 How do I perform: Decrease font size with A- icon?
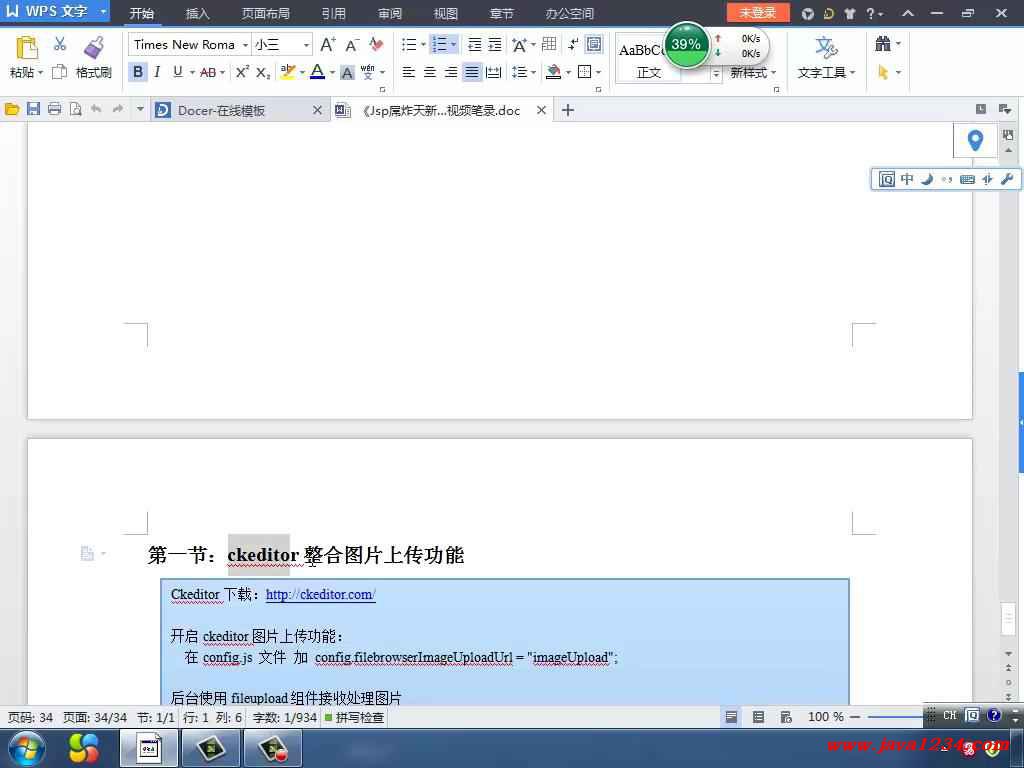click(352, 44)
